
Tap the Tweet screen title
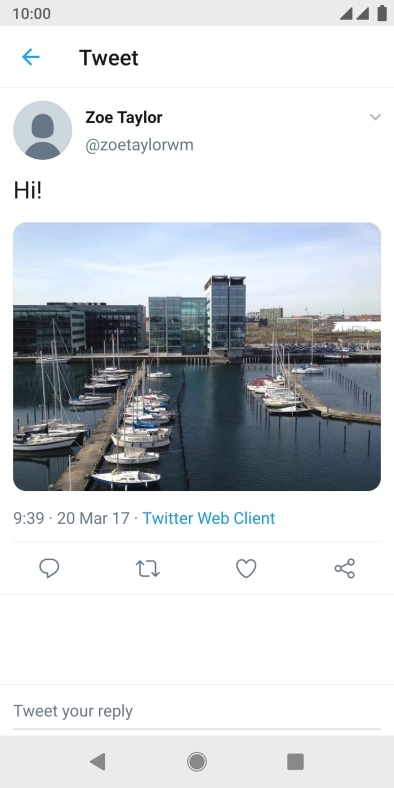pos(109,58)
